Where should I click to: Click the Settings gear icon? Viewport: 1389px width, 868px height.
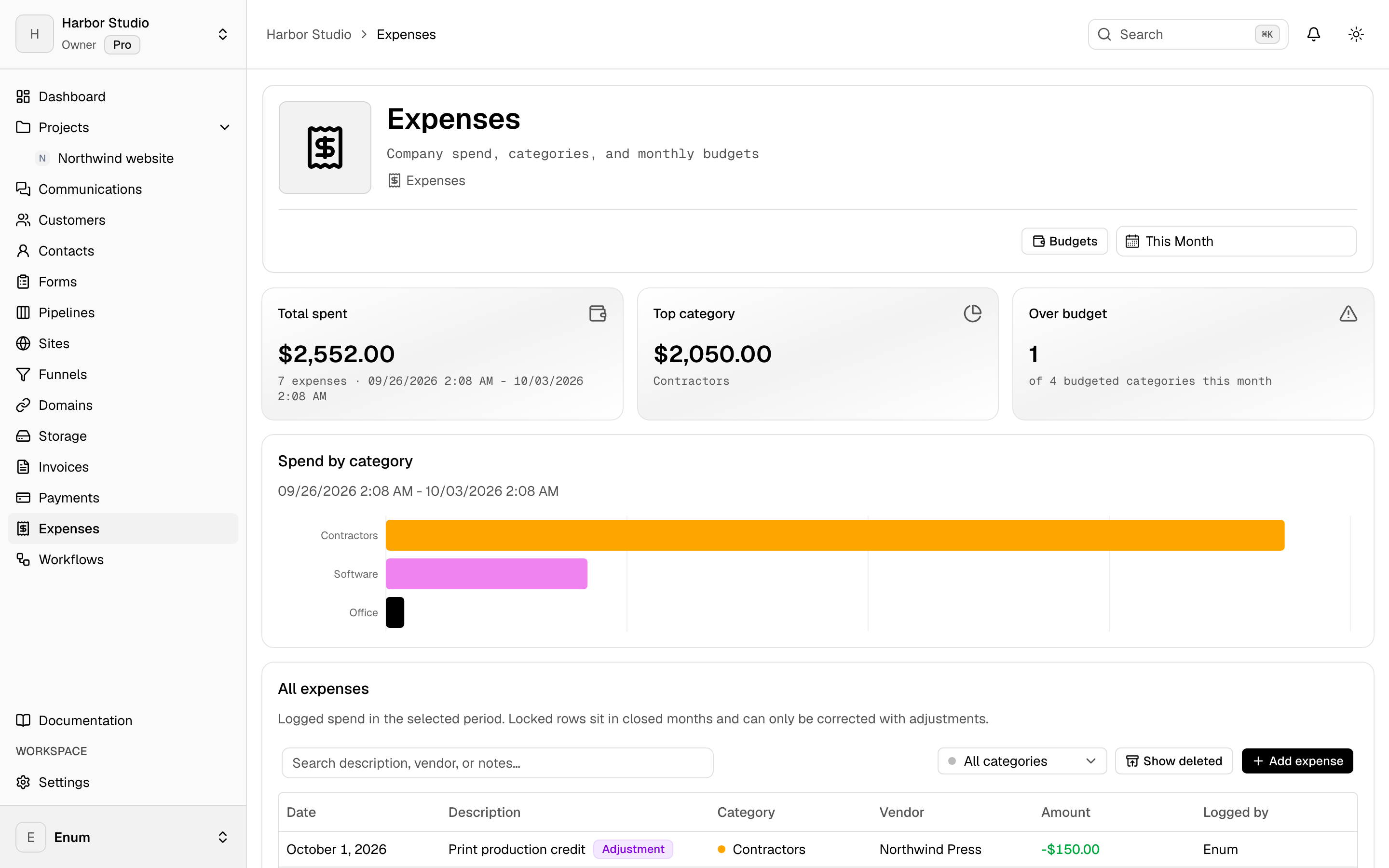(x=23, y=783)
